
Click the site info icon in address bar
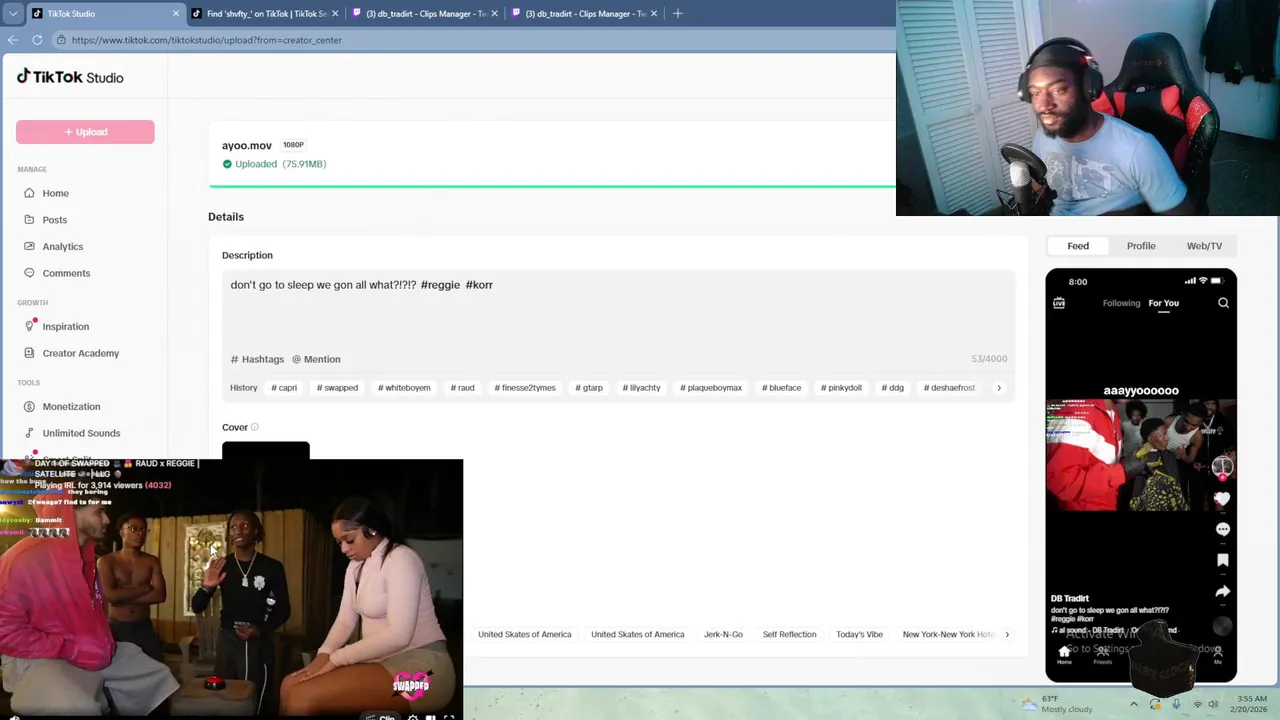(61, 40)
